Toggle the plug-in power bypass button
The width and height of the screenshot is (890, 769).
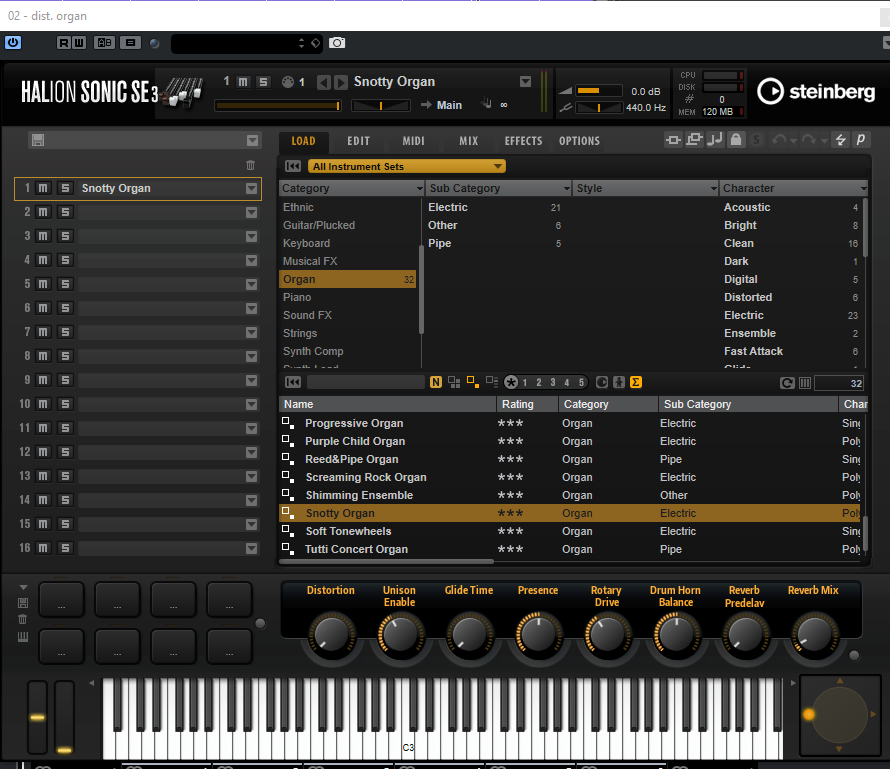pyautogui.click(x=13, y=43)
